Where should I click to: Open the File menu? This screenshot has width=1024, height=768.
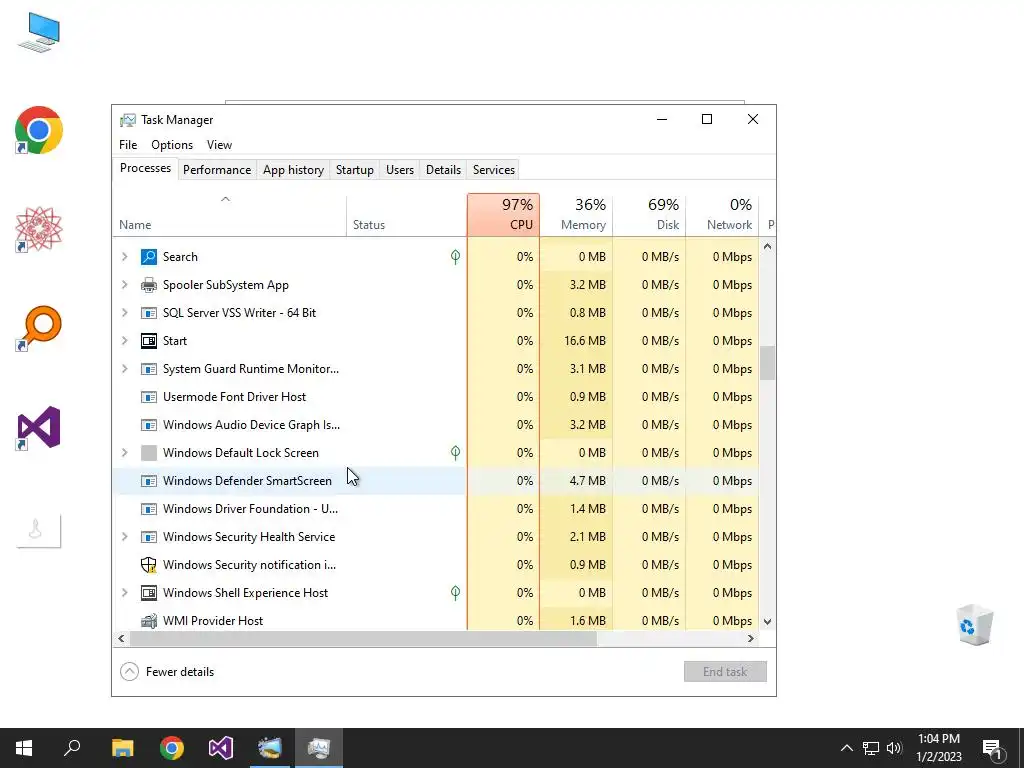click(x=128, y=145)
